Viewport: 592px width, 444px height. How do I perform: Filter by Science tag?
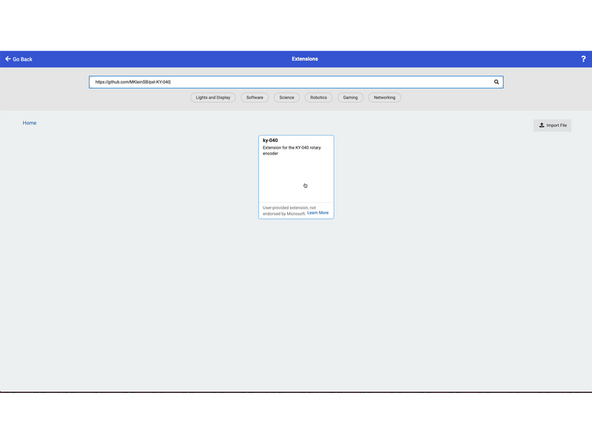pos(287,97)
